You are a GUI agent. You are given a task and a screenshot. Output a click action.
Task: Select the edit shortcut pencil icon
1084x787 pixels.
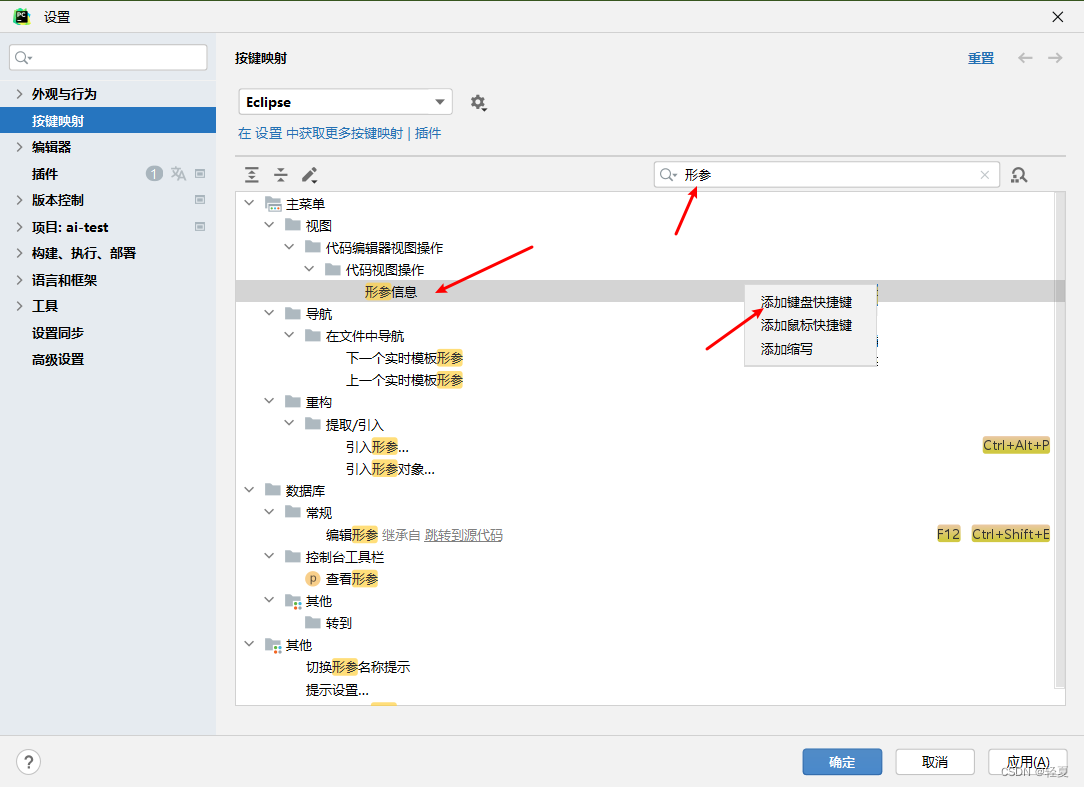(x=310, y=175)
